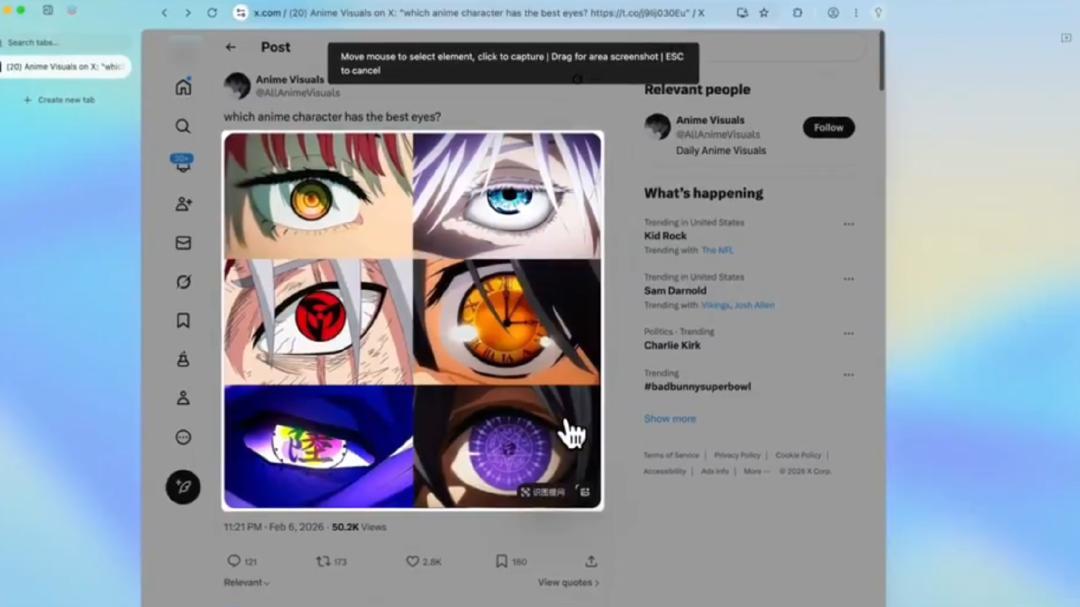Click browser forward navigation arrow
Viewport: 1080px width, 607px height.
pyautogui.click(x=187, y=12)
